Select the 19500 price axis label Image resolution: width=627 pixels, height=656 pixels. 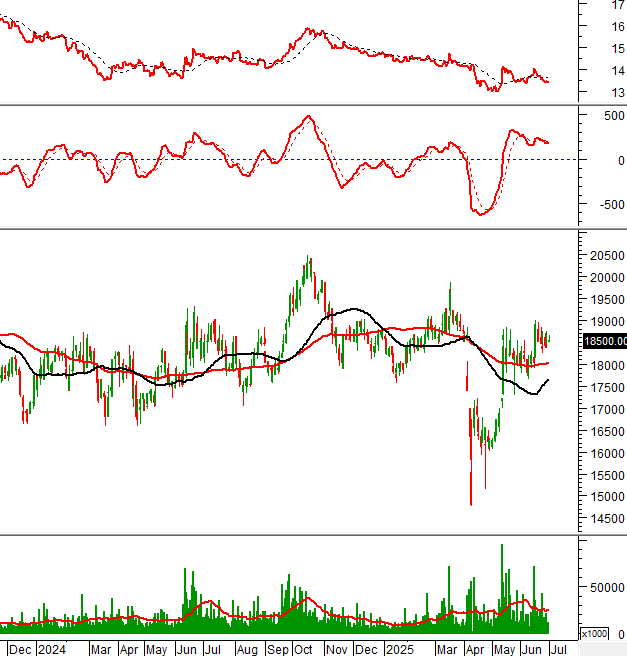tap(607, 300)
